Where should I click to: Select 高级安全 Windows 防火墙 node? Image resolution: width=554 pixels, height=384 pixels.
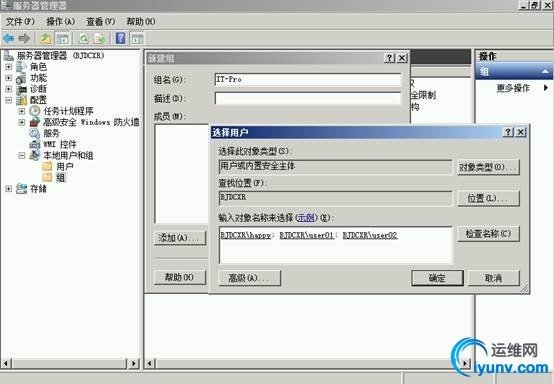91,122
